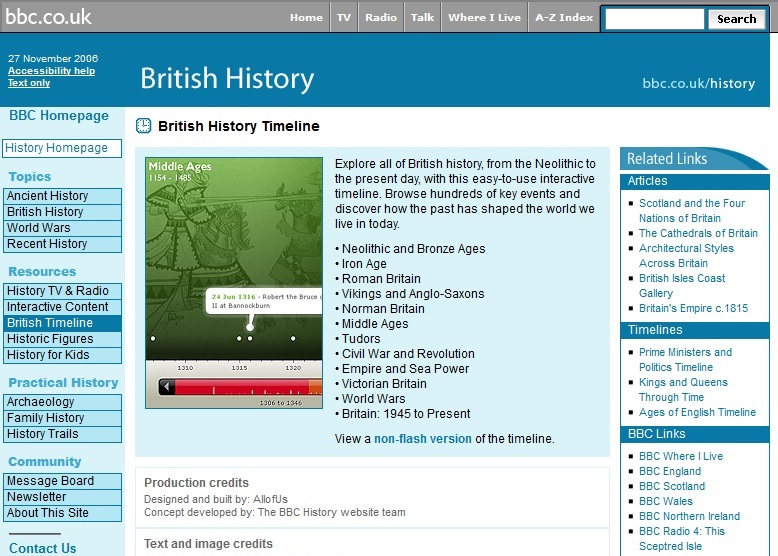
Task: Open the Talk section
Action: [x=422, y=17]
